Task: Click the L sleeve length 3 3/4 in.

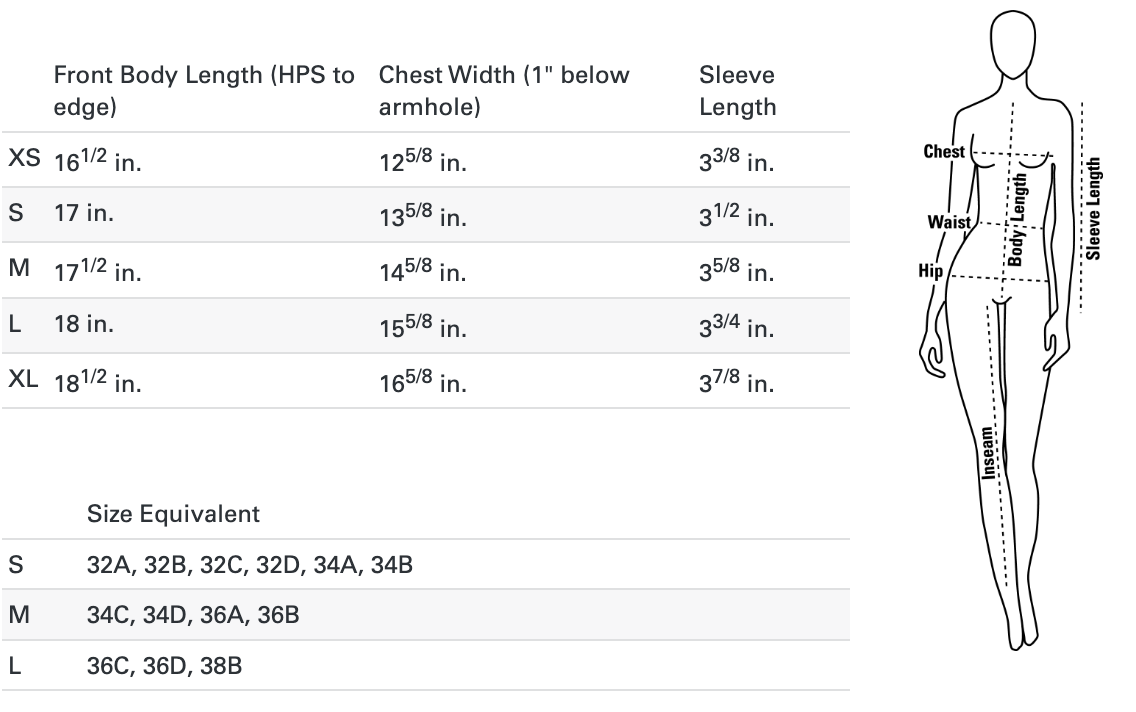Action: point(736,326)
